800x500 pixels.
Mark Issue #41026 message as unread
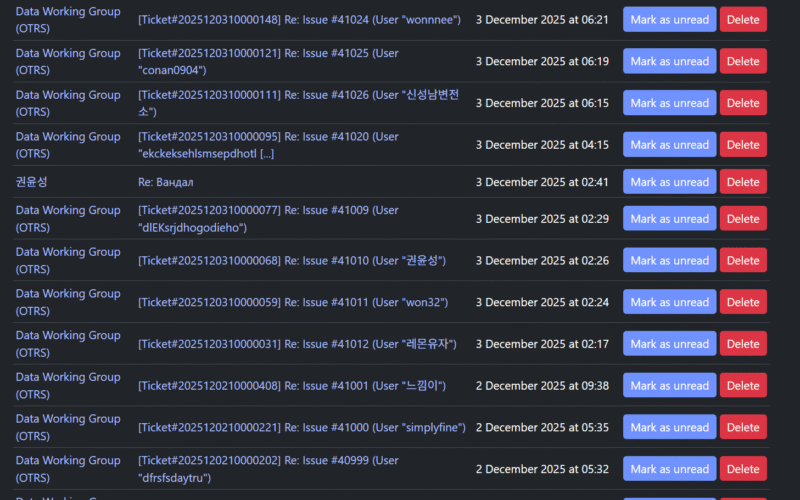click(669, 103)
